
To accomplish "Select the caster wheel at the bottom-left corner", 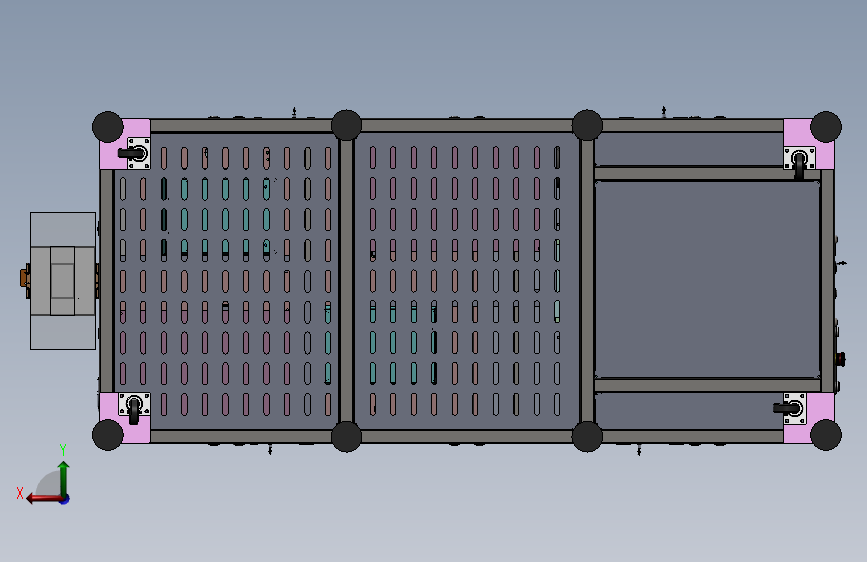I will click(134, 408).
